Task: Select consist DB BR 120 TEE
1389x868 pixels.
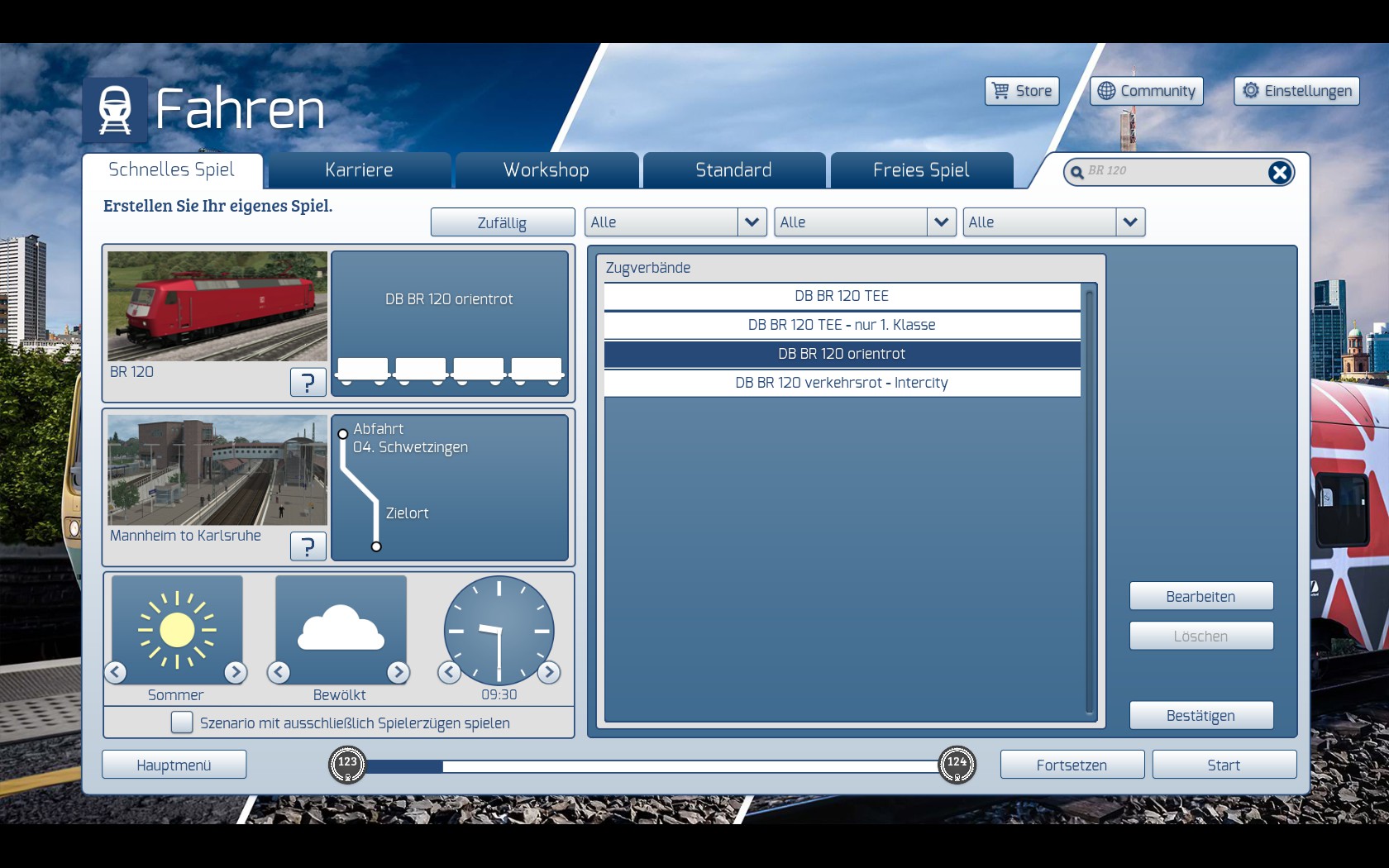Action: point(842,296)
